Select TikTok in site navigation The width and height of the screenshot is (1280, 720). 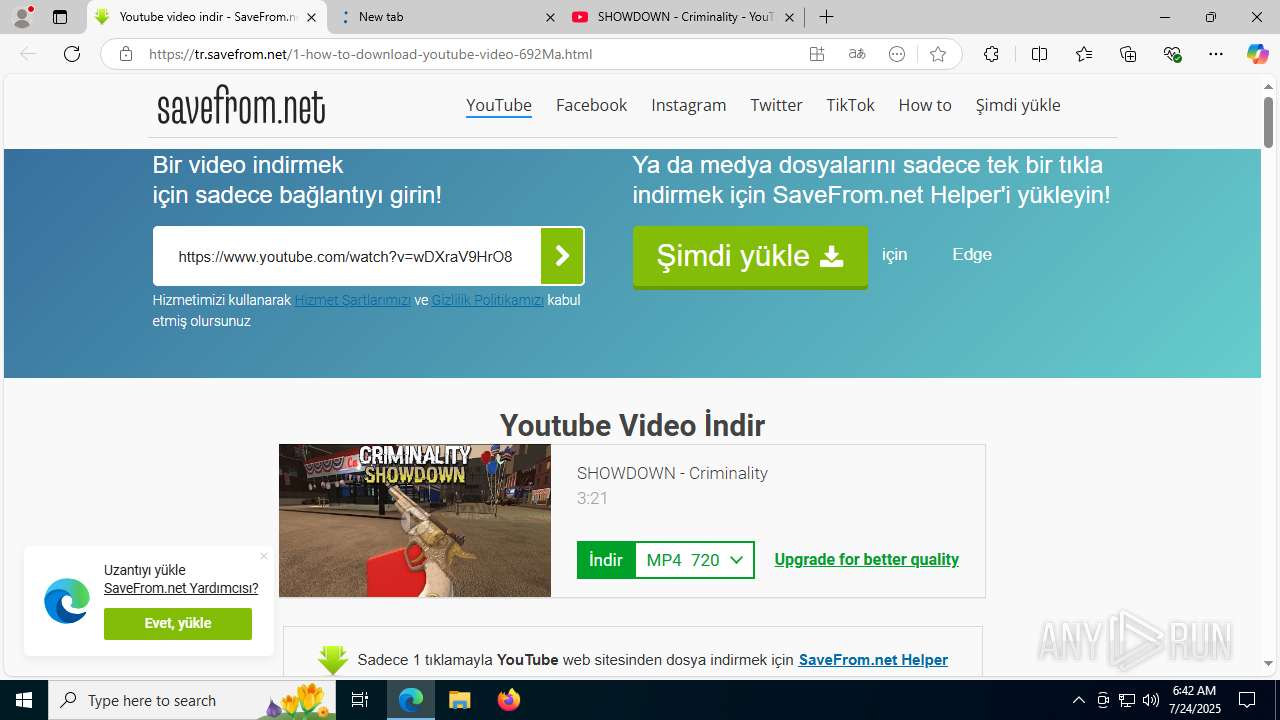point(850,105)
